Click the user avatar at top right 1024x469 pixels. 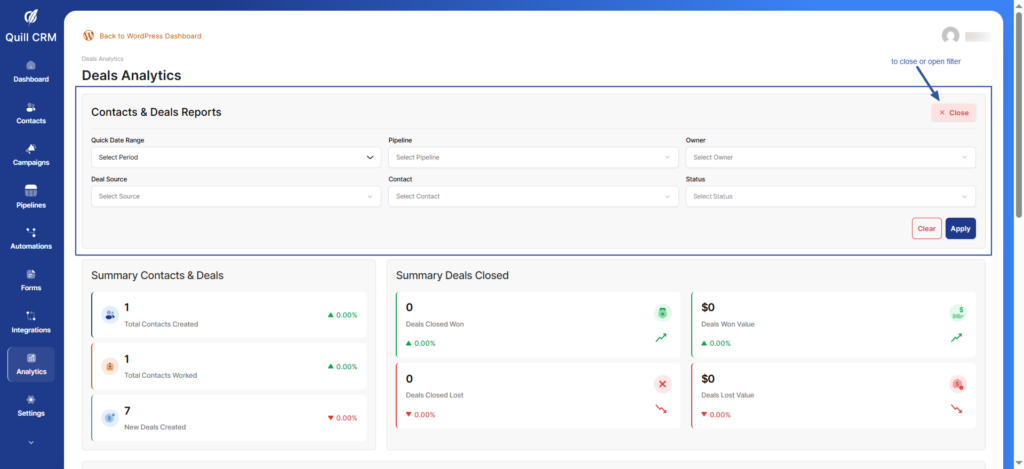(x=950, y=36)
